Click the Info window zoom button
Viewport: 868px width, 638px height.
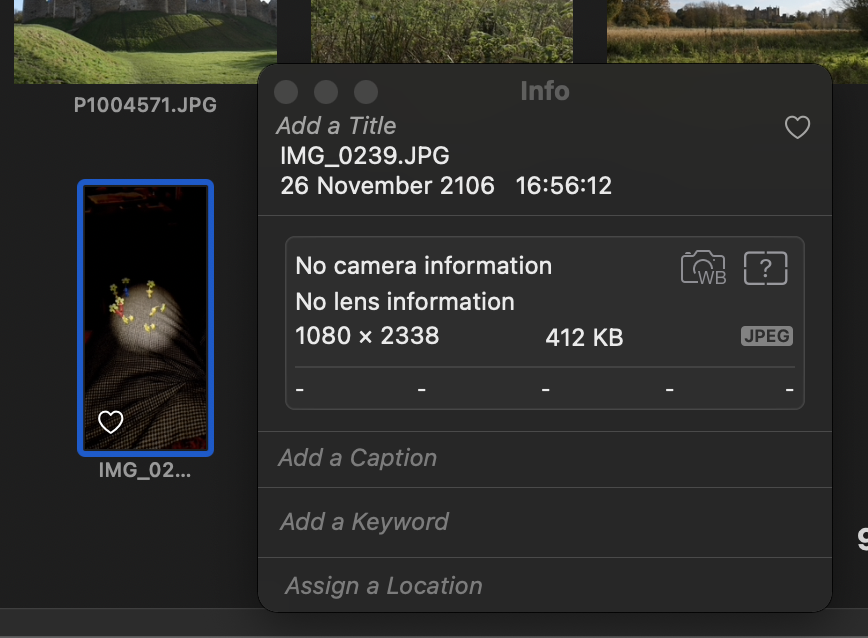[366, 92]
